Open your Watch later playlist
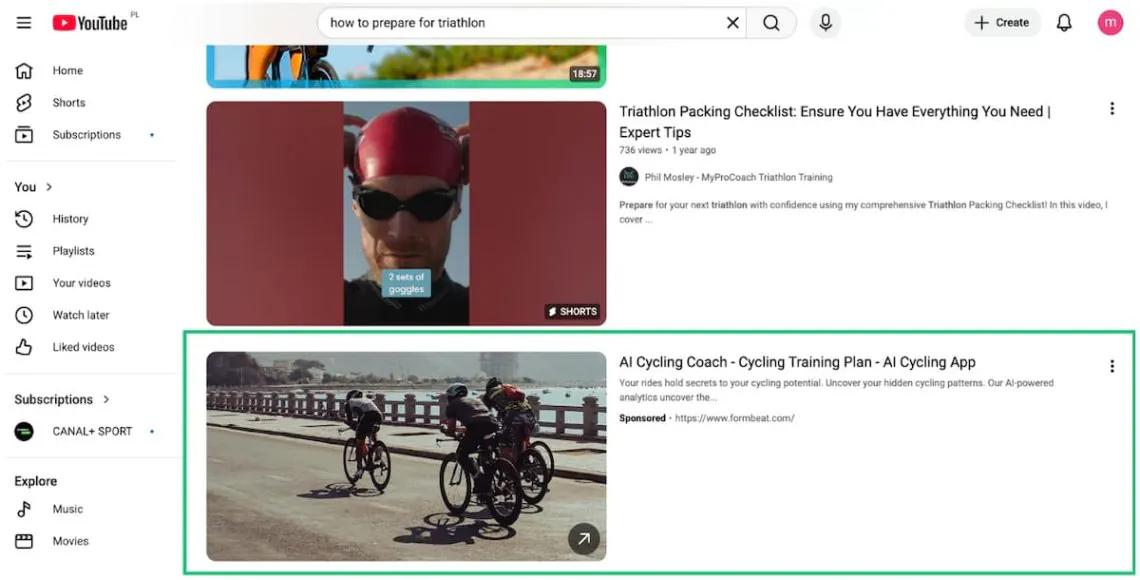This screenshot has width=1140, height=580. coord(80,314)
